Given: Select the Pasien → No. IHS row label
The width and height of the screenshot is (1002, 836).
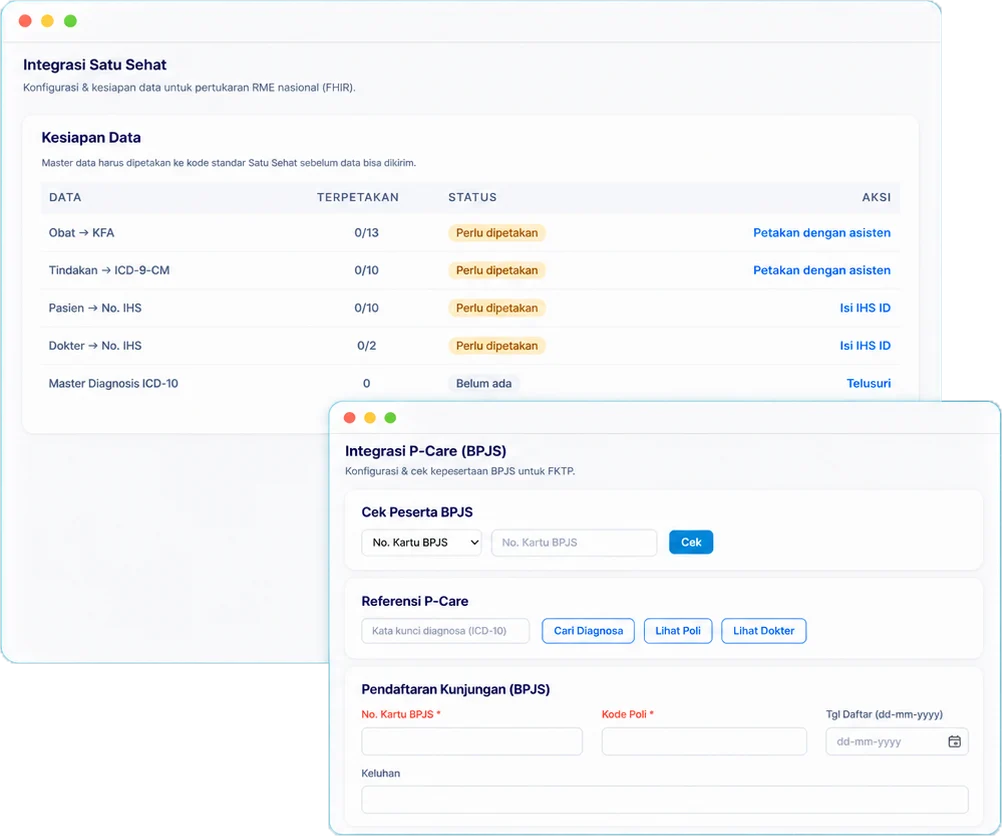Looking at the screenshot, I should (95, 308).
